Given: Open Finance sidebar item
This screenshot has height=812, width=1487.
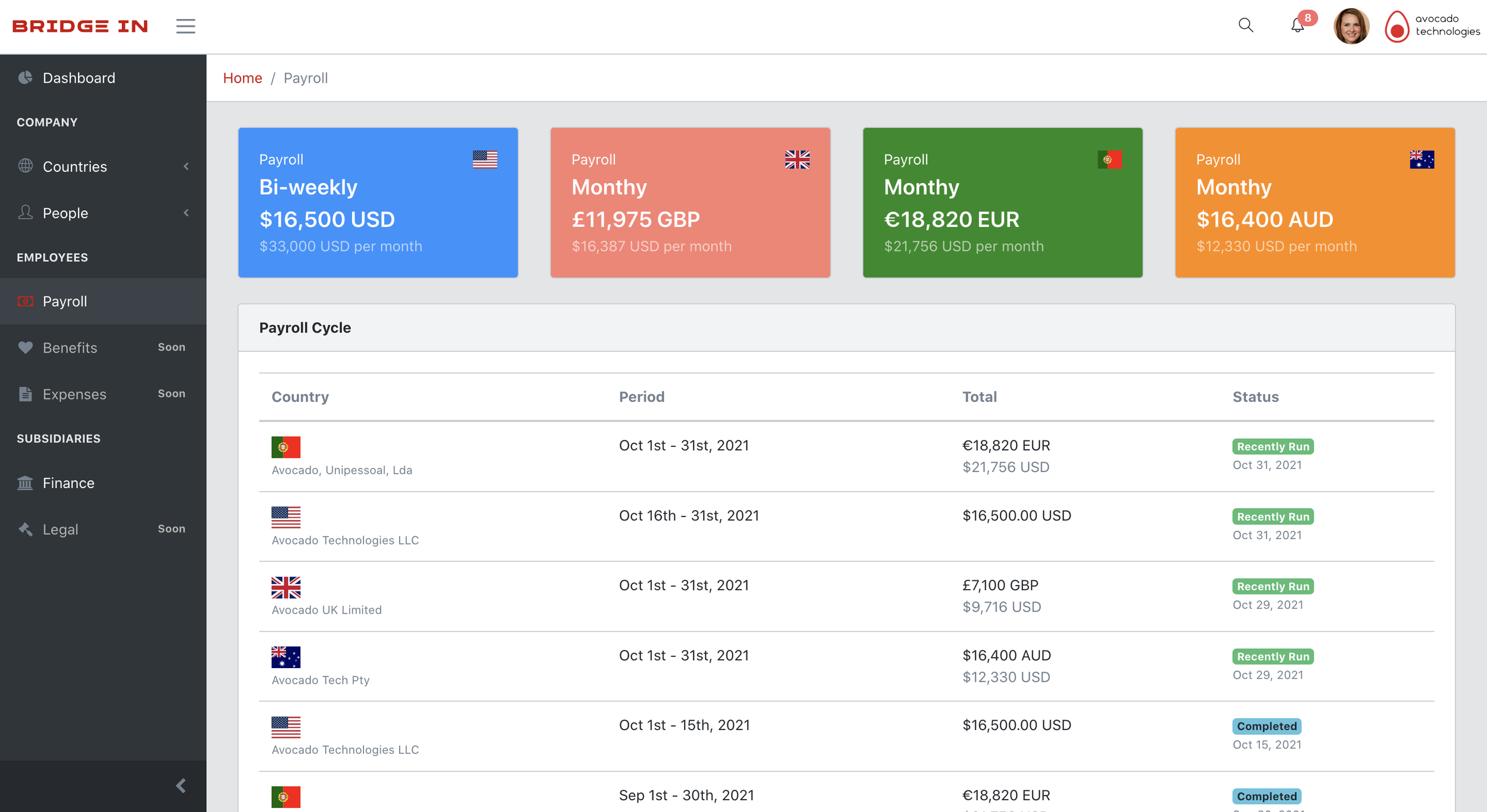Looking at the screenshot, I should 68,483.
